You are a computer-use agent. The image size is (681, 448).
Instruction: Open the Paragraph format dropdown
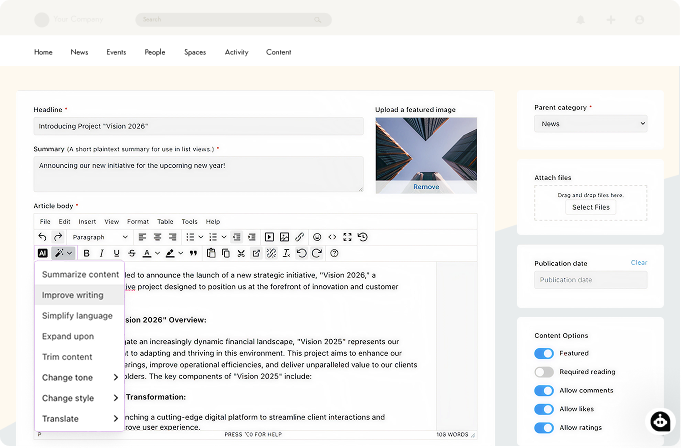(100, 237)
